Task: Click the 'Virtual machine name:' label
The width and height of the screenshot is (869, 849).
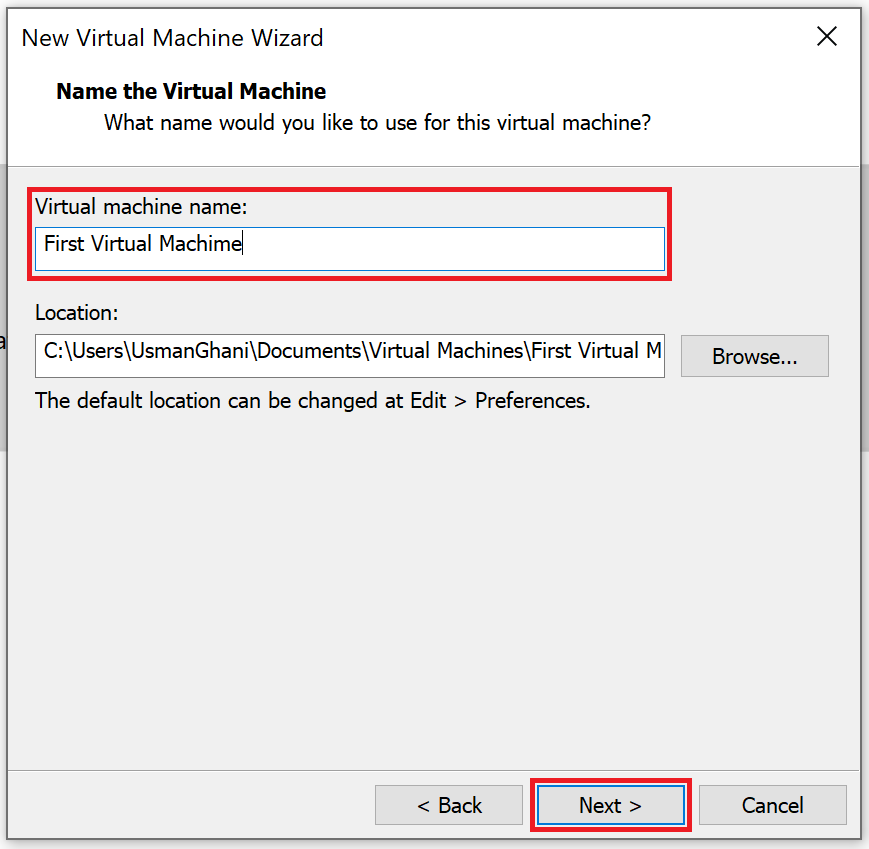Action: [x=140, y=207]
